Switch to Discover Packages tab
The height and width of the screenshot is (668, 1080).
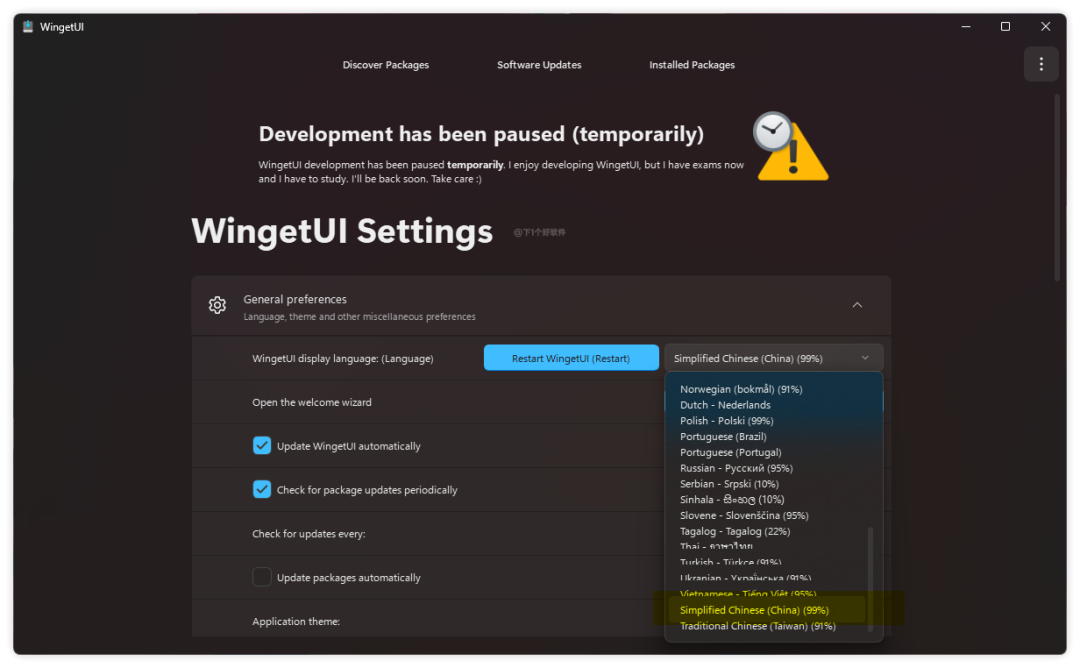pos(385,65)
